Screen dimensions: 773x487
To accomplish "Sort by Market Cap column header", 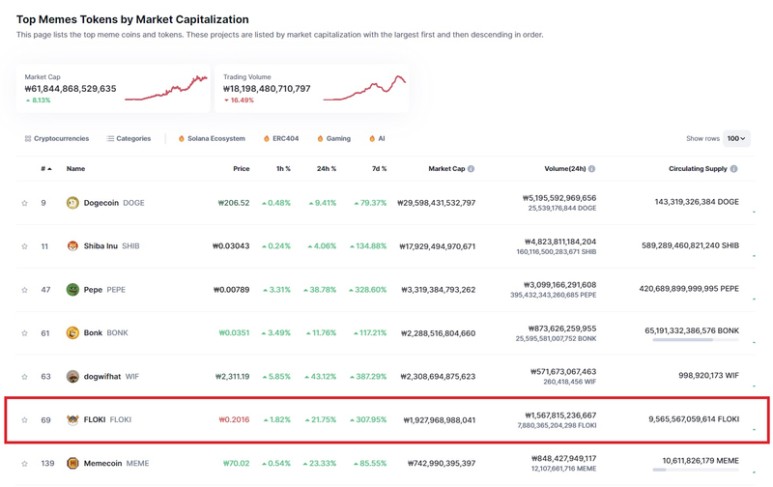I will (447, 169).
